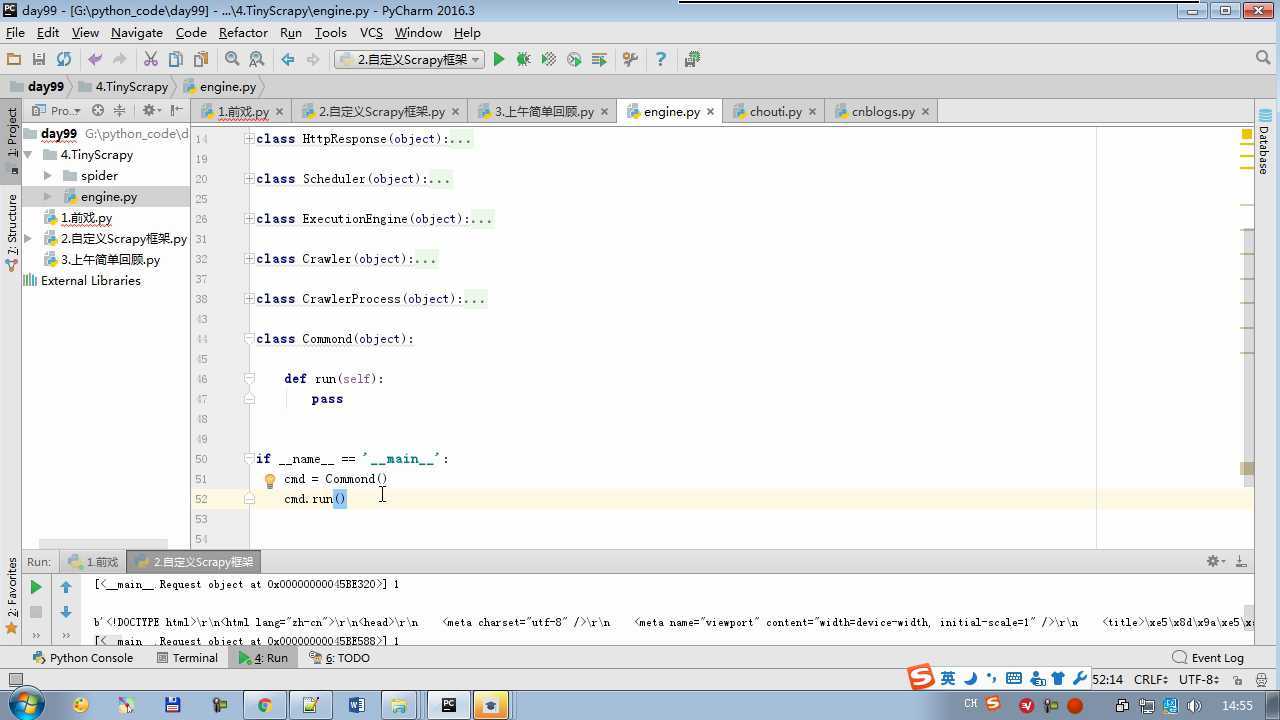Expand the Scheduler class fold
1280x720 pixels.
[249, 179]
